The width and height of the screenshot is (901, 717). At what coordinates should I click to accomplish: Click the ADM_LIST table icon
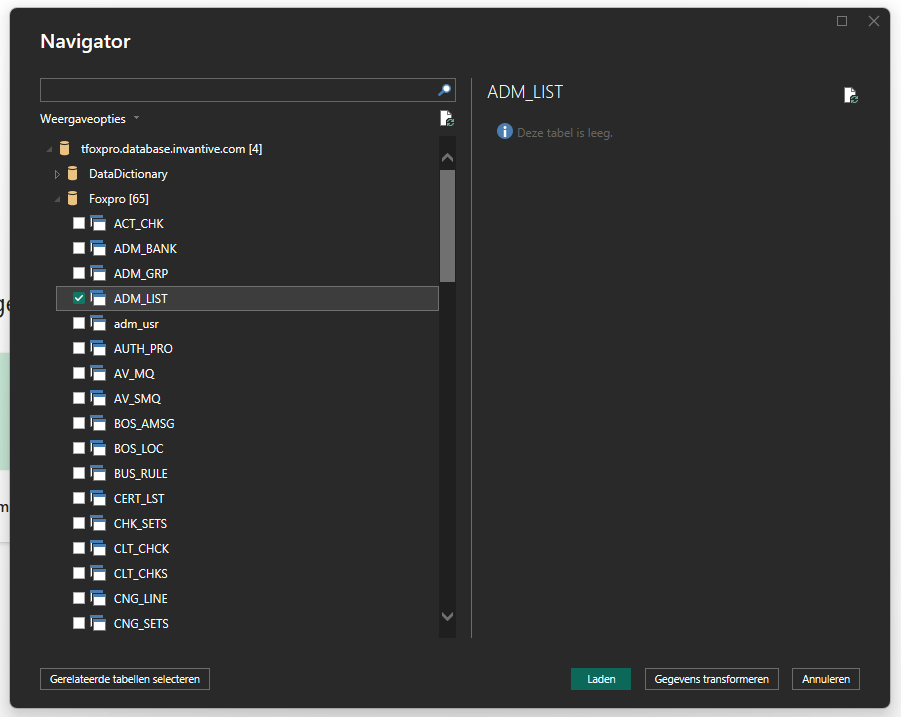point(98,299)
